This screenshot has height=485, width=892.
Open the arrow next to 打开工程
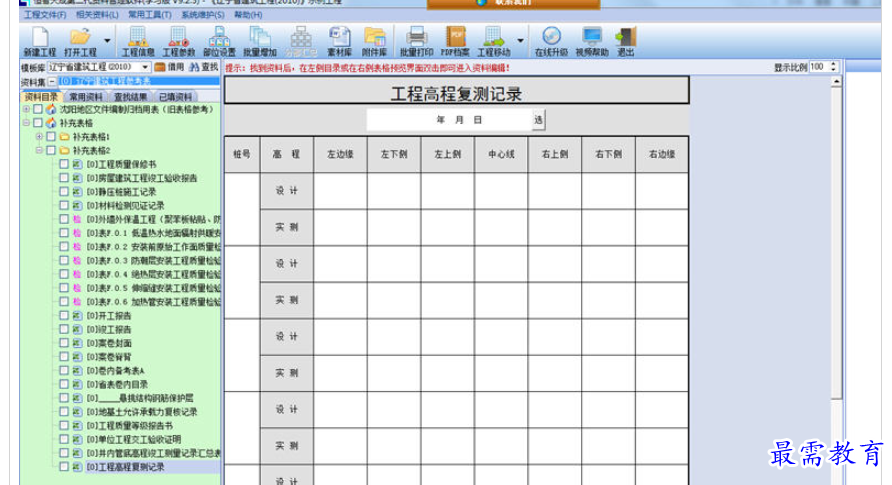[107, 41]
